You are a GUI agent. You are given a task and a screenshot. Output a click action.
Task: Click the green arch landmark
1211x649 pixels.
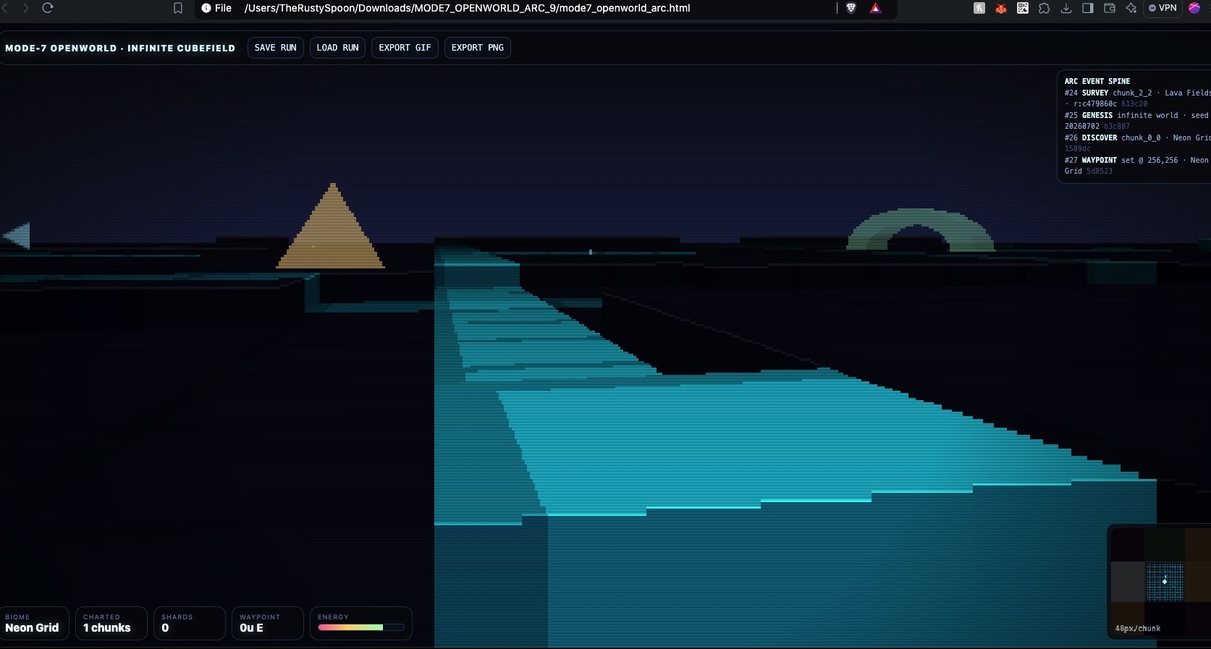[920, 230]
